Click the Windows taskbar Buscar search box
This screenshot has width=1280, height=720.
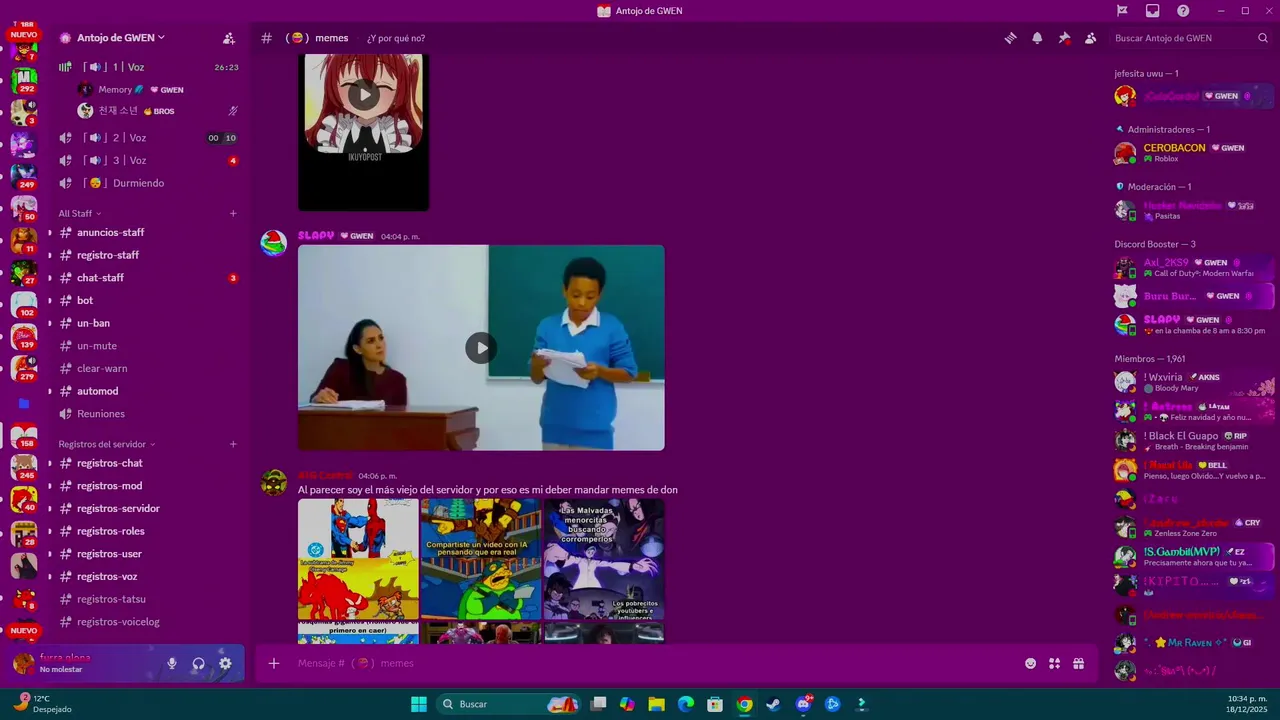click(x=507, y=704)
